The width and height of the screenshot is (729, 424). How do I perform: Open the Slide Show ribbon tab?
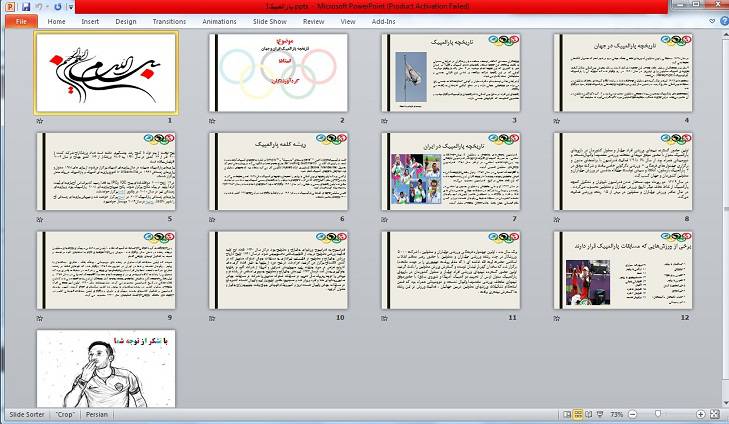coord(268,20)
